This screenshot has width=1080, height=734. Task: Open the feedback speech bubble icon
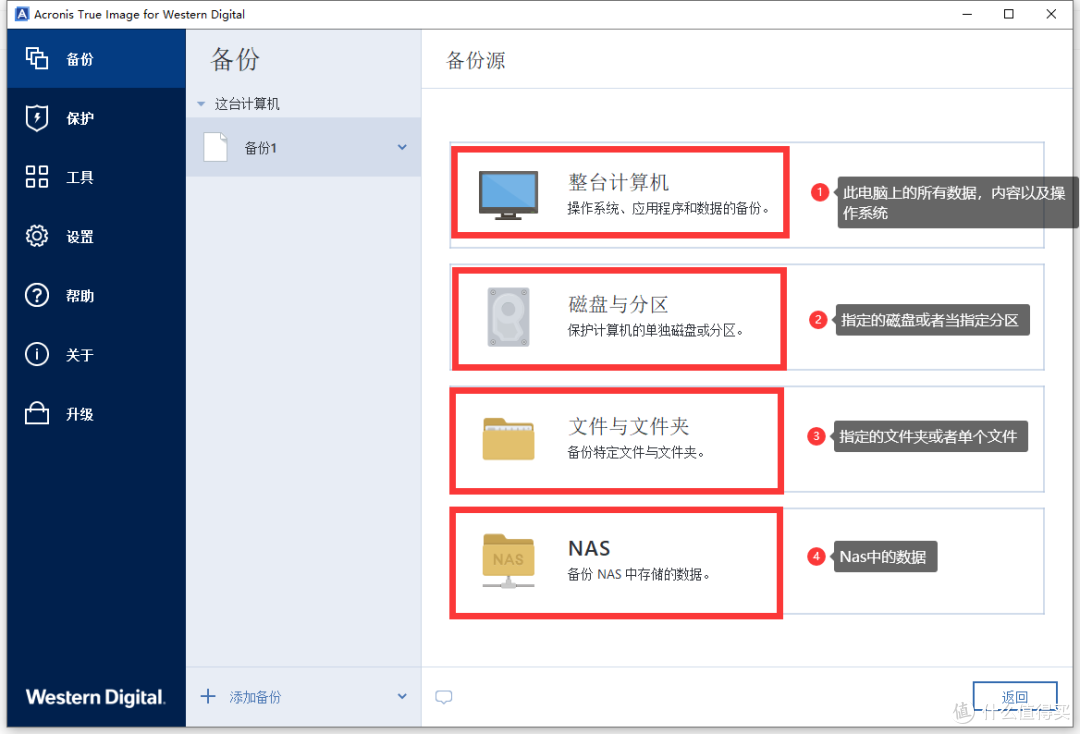pyautogui.click(x=444, y=697)
